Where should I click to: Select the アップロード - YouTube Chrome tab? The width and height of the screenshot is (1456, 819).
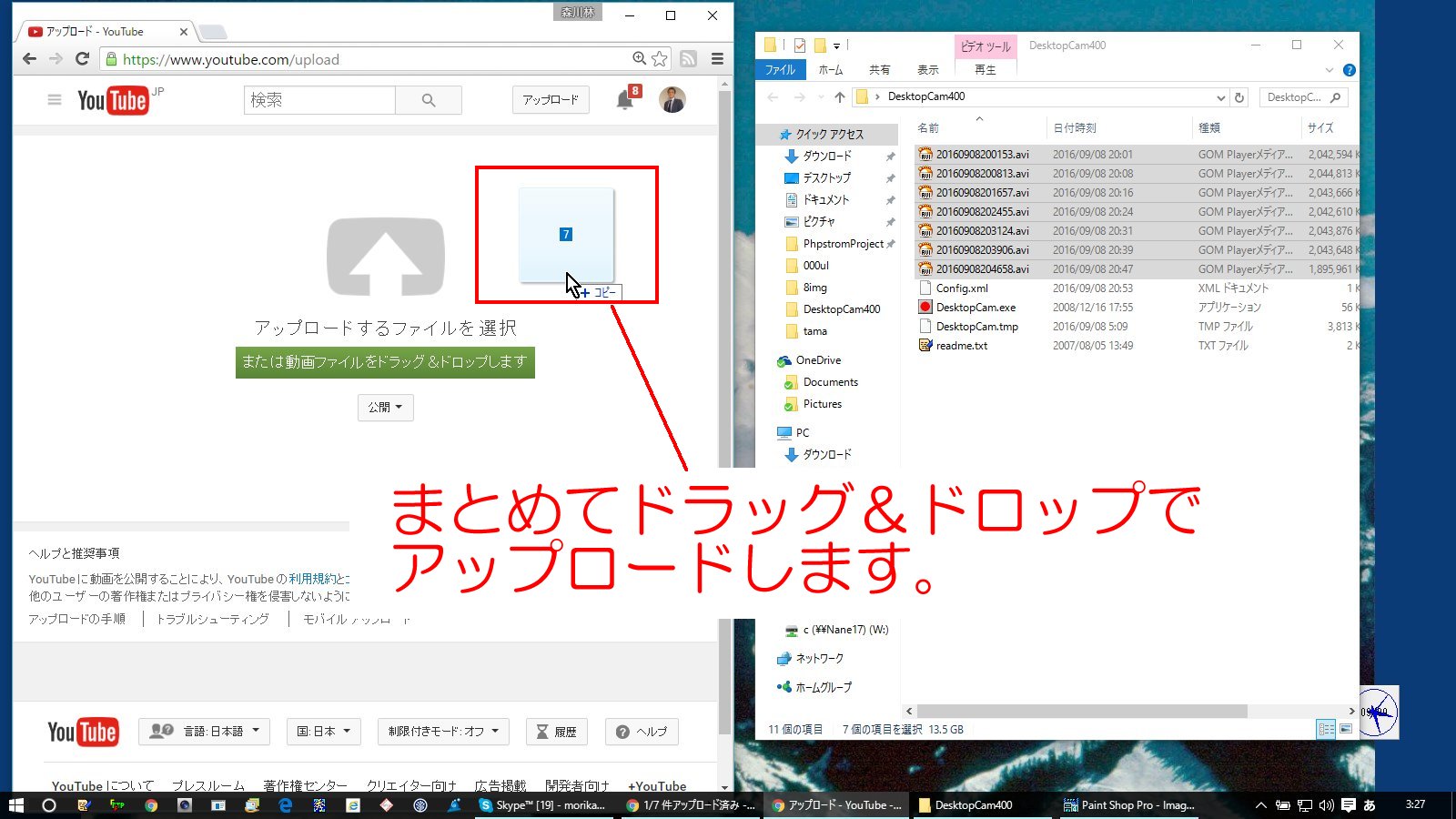coord(107,31)
